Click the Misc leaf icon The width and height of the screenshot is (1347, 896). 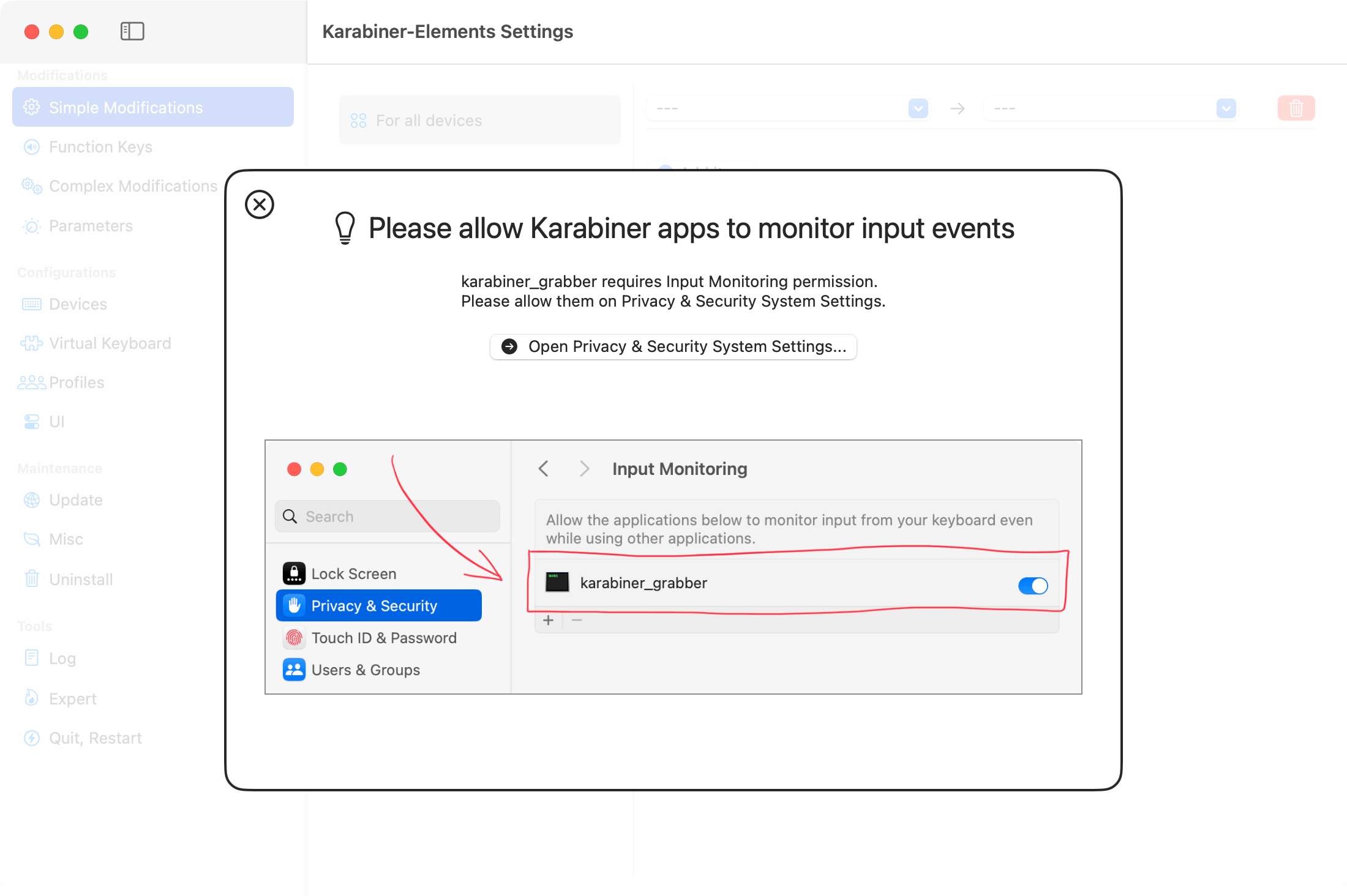click(x=32, y=539)
